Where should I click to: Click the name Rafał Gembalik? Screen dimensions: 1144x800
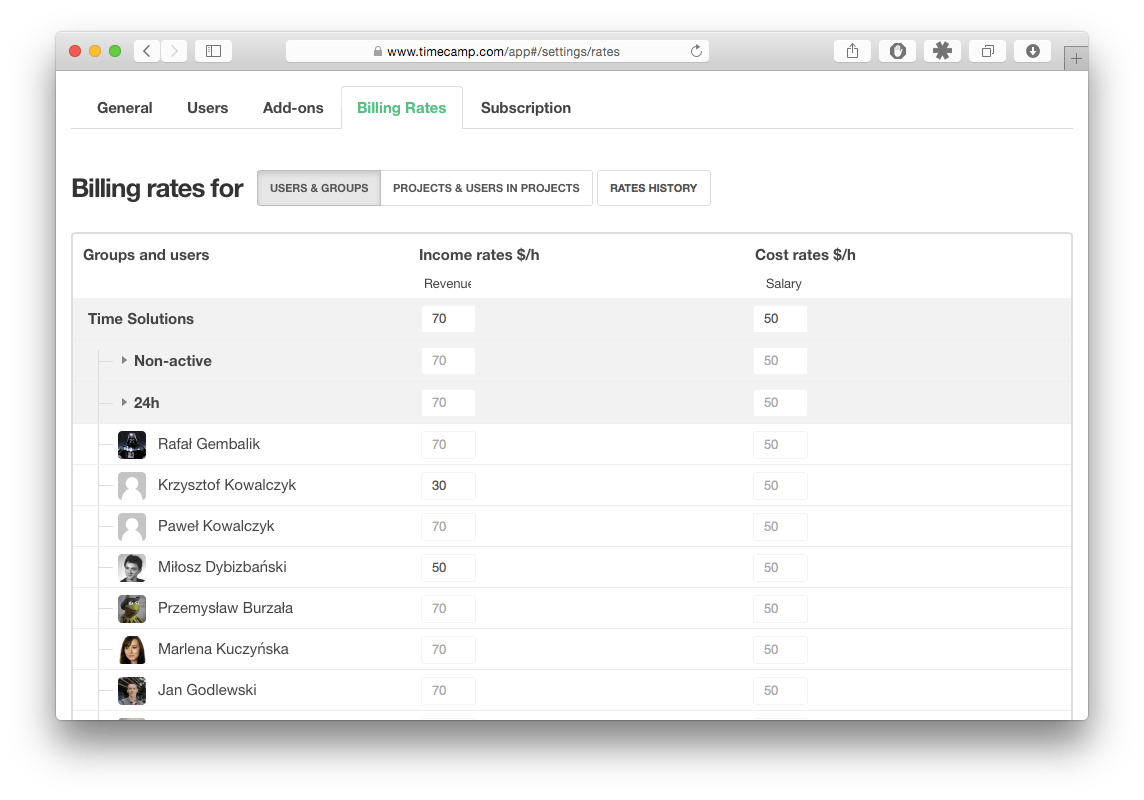point(209,444)
